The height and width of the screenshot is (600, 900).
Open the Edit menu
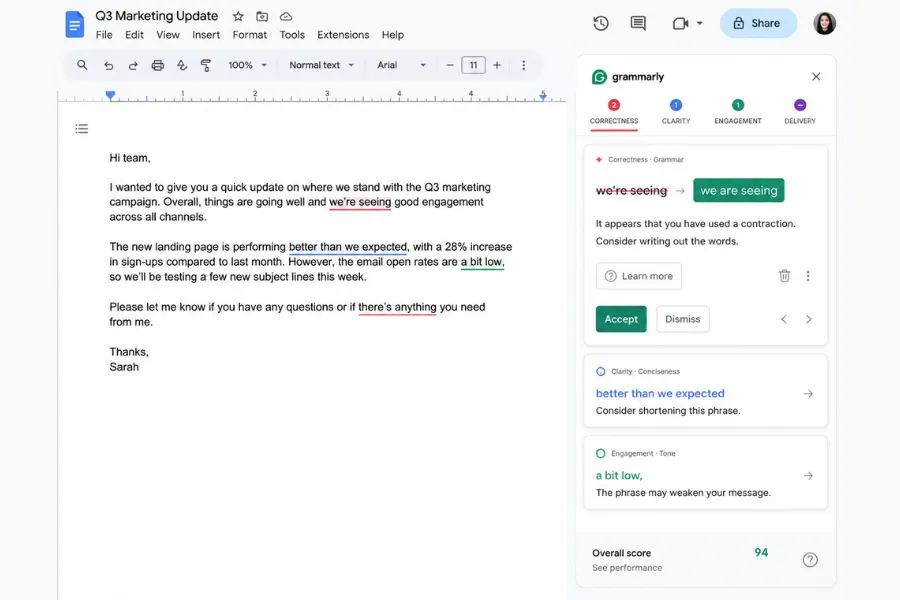134,35
